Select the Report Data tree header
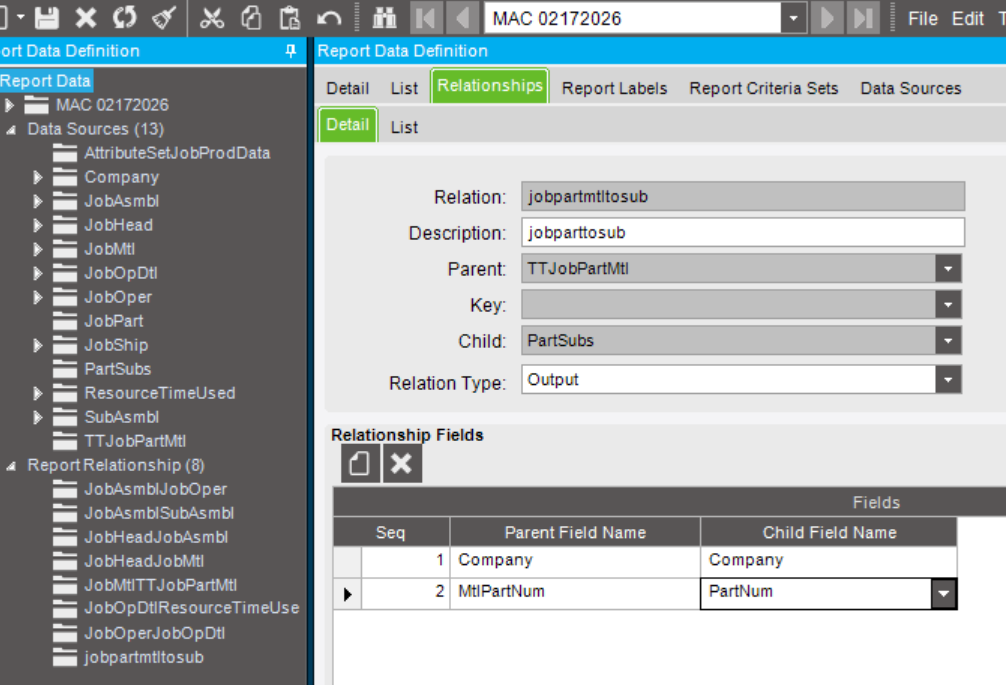Viewport: 1006px width, 685px height. point(46,81)
